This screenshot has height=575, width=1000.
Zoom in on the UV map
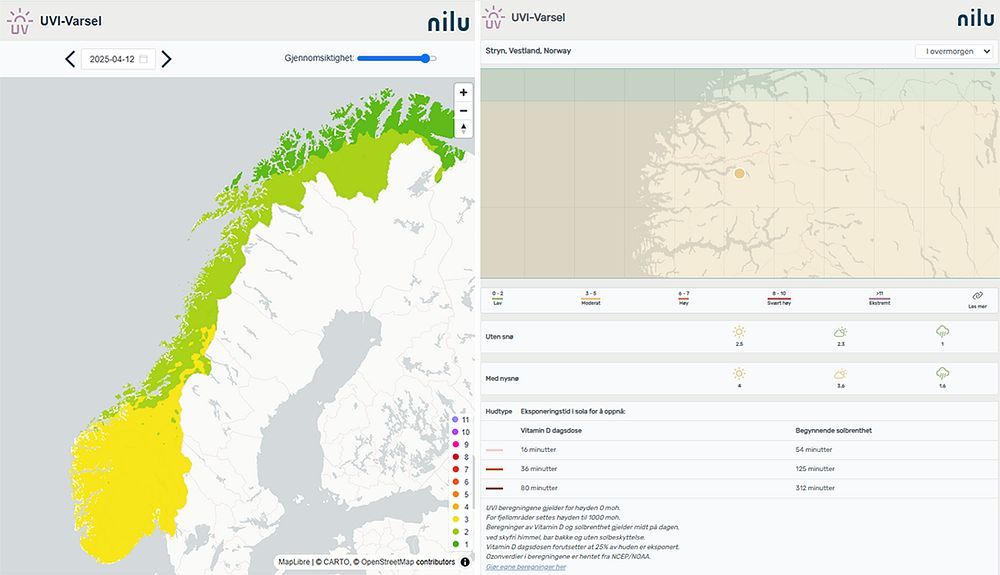point(464,92)
